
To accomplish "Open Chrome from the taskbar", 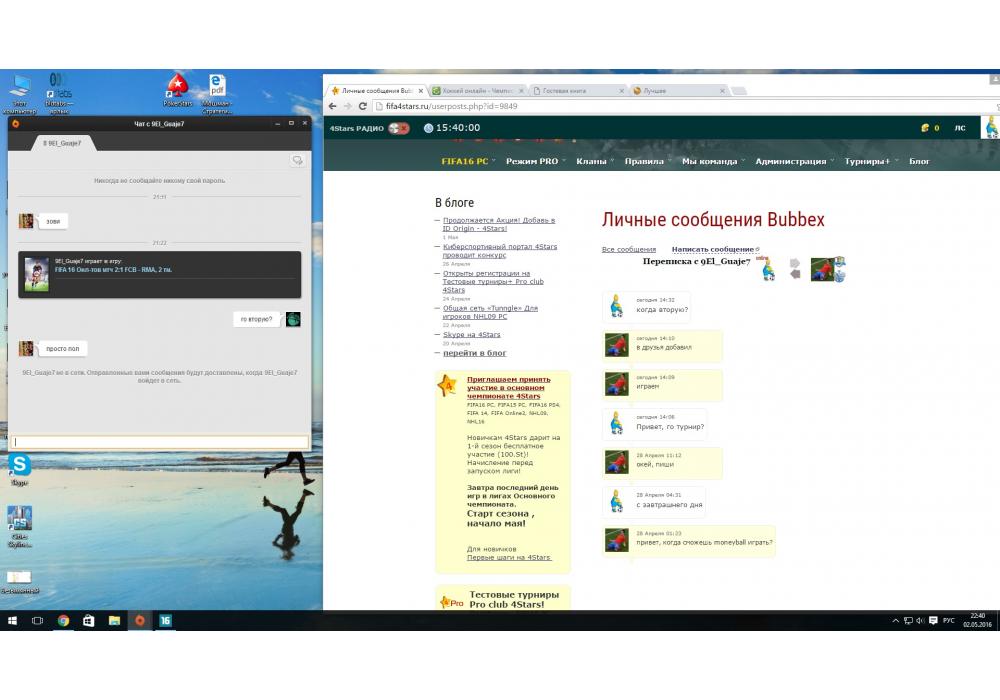I will click(63, 620).
